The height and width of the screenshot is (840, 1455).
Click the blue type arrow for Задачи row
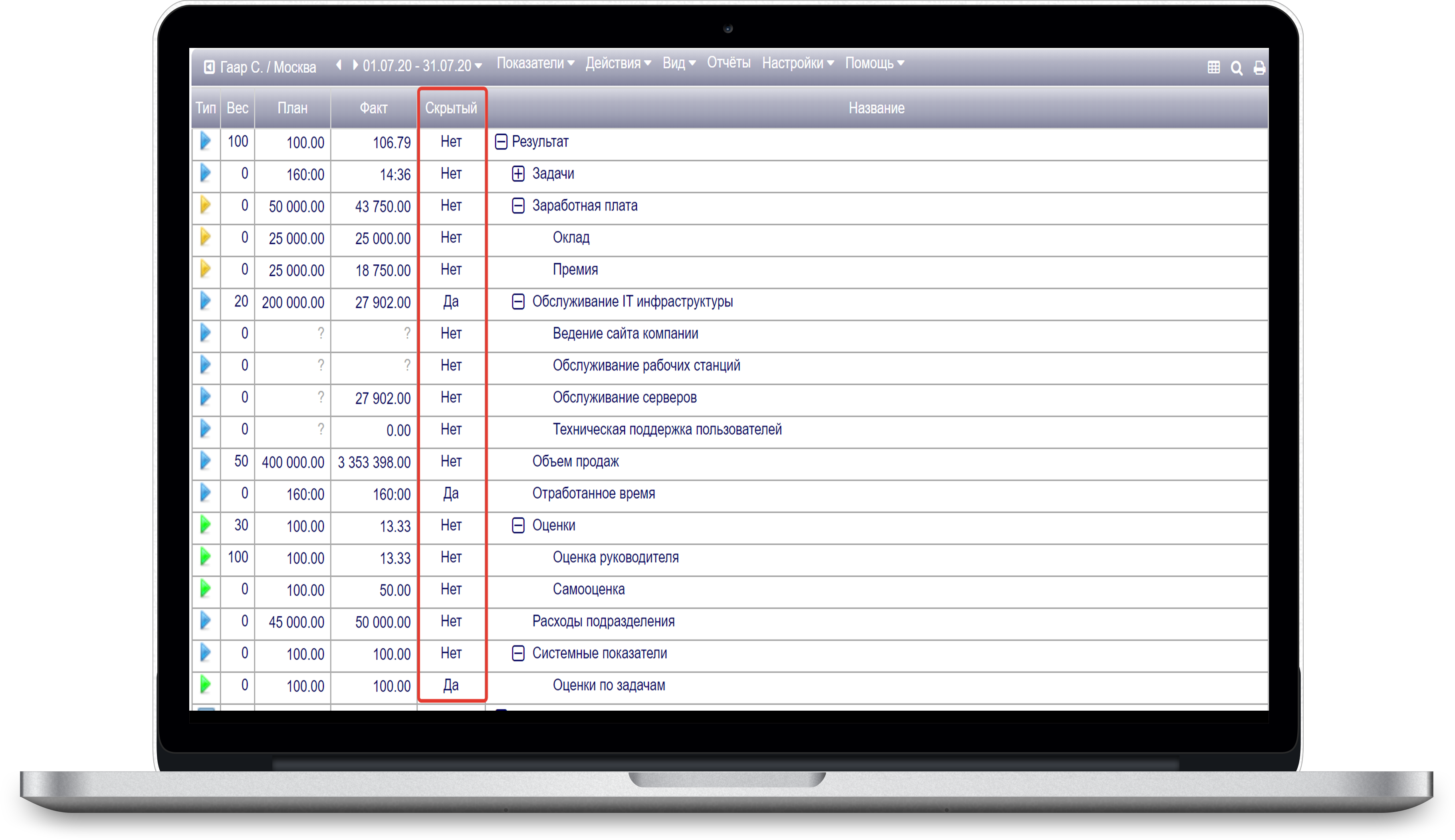tap(205, 173)
